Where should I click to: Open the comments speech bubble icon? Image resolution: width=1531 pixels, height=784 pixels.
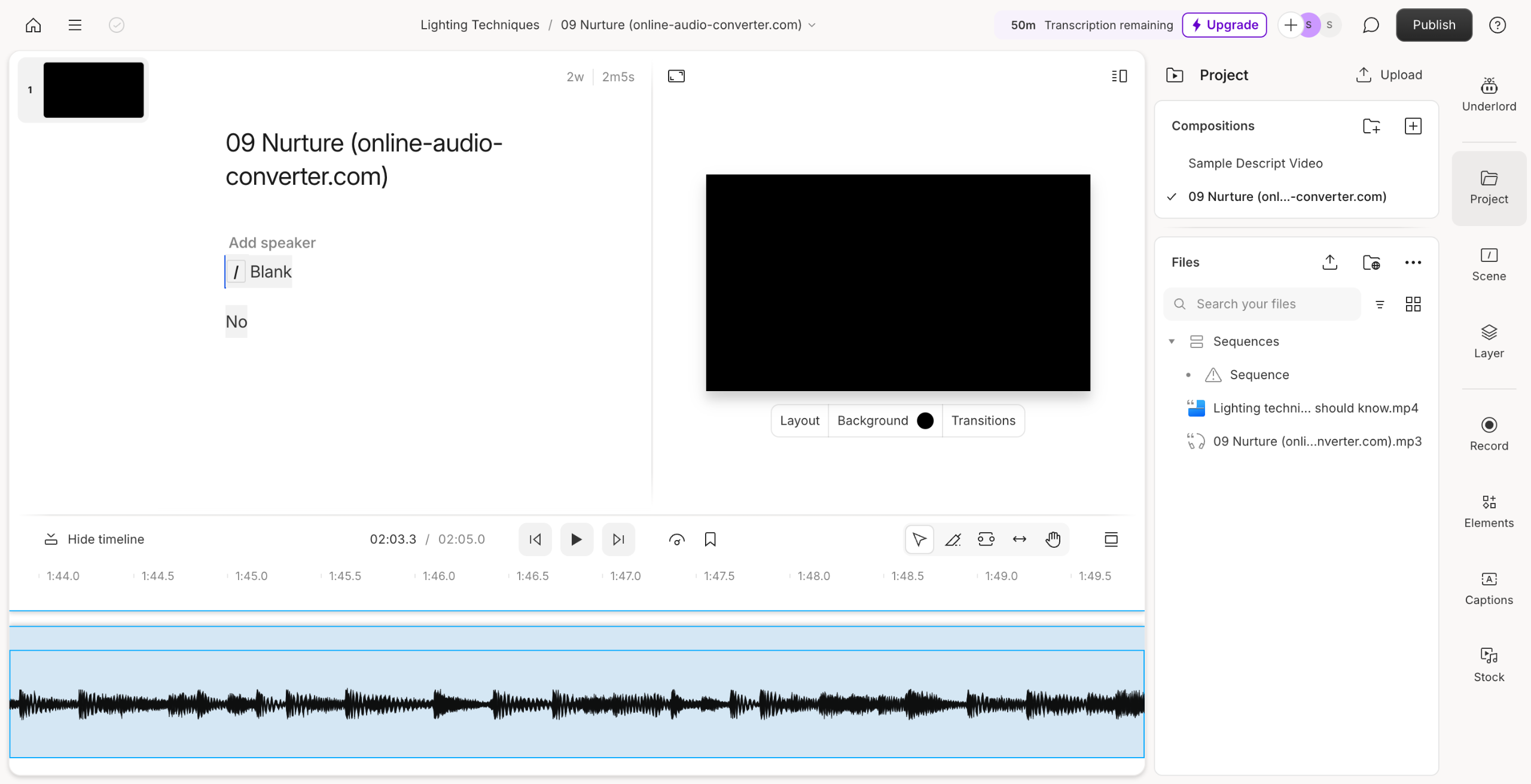[1371, 25]
